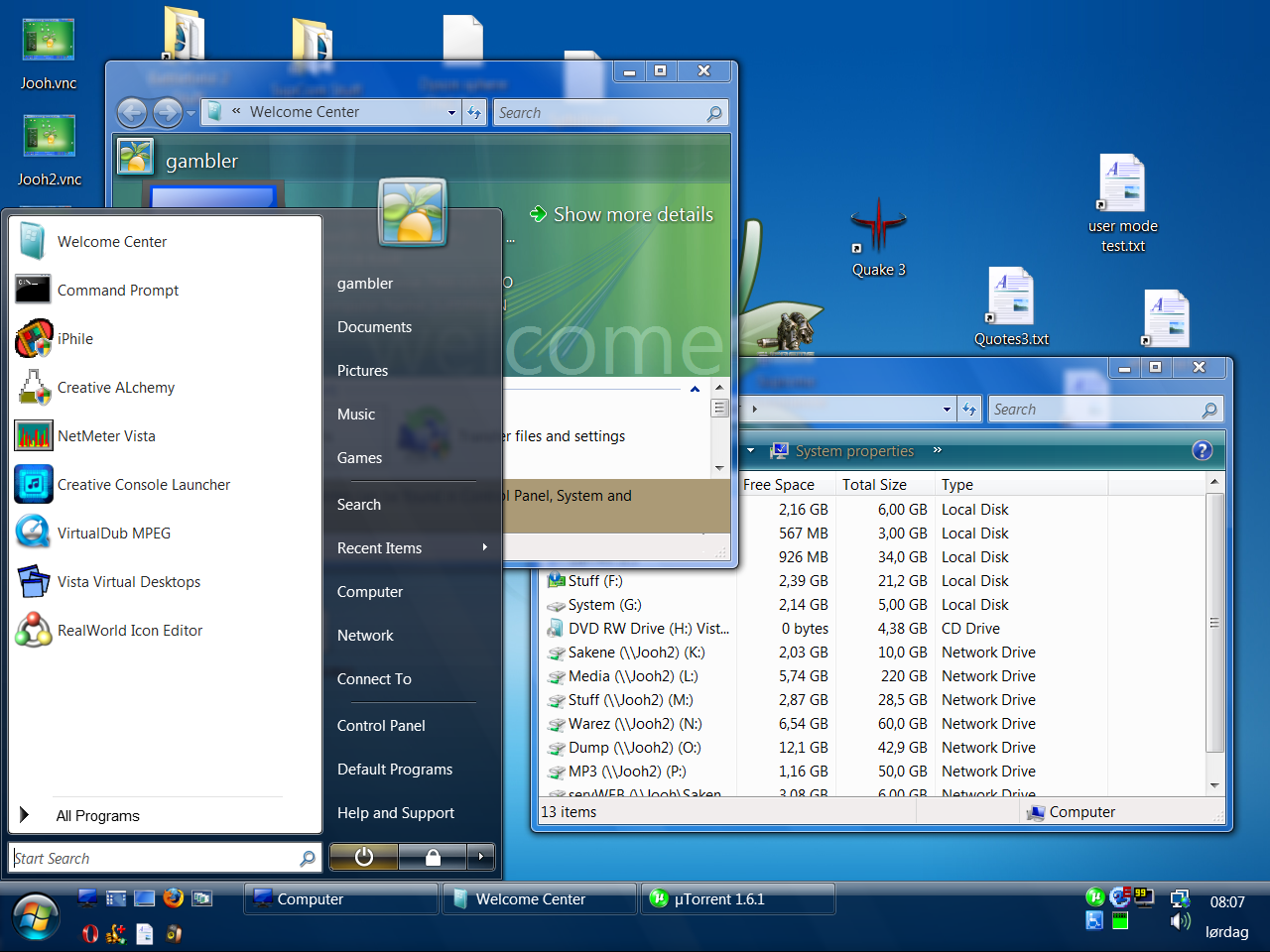This screenshot has height=952, width=1270.
Task: Click the refresh button in Computer window
Action: (969, 410)
